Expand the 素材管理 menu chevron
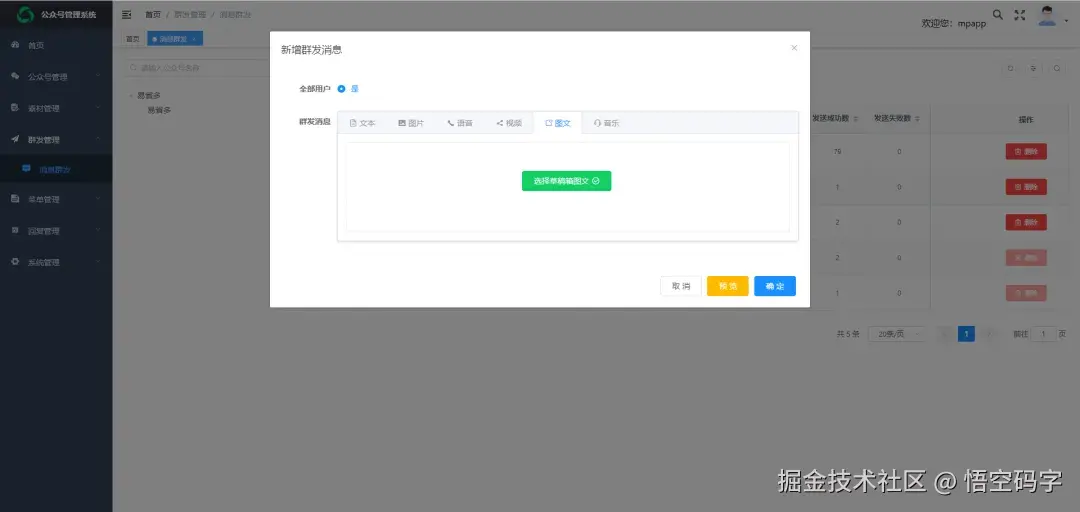 point(98,108)
